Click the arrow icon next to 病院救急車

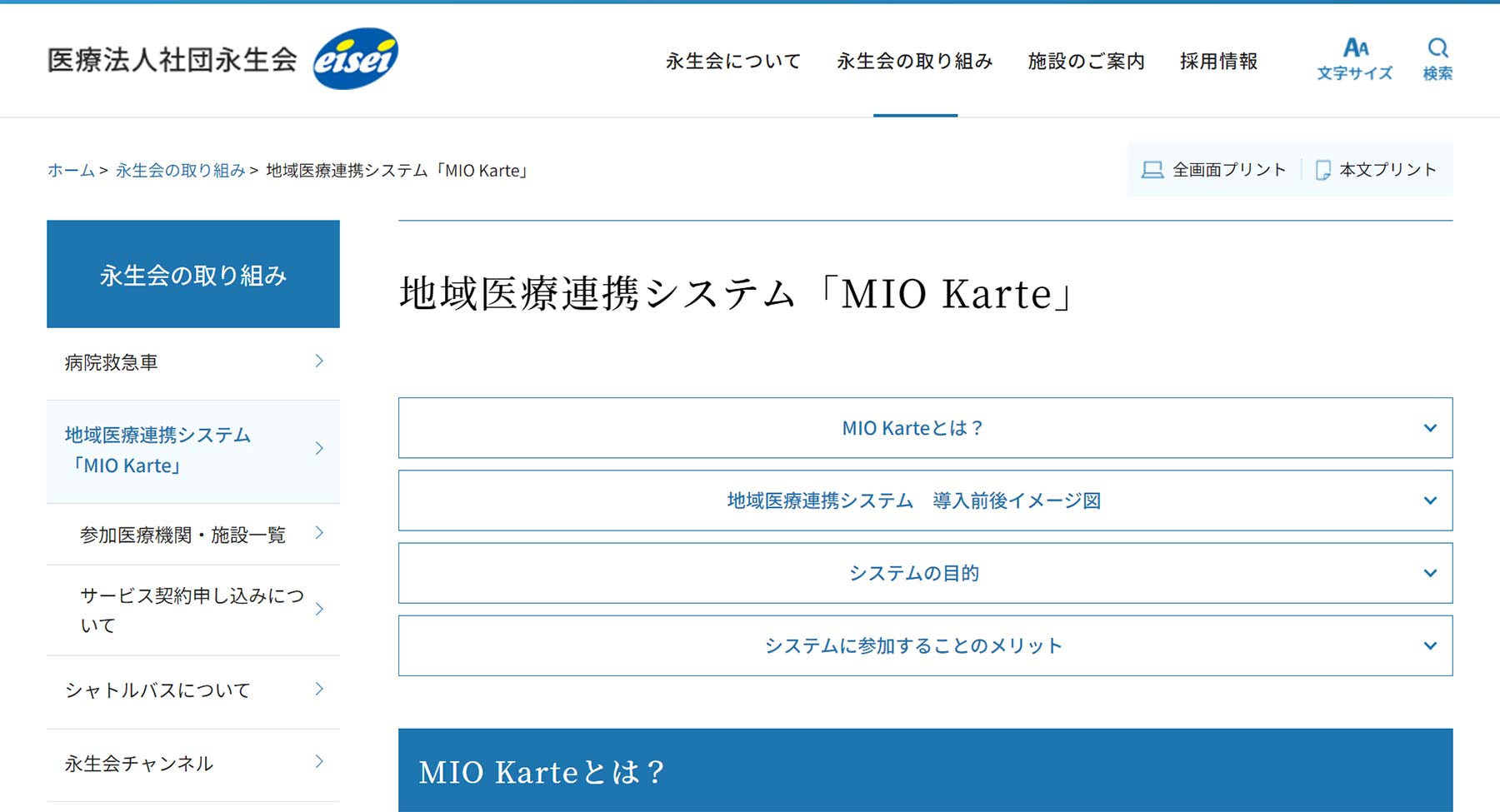coord(319,361)
